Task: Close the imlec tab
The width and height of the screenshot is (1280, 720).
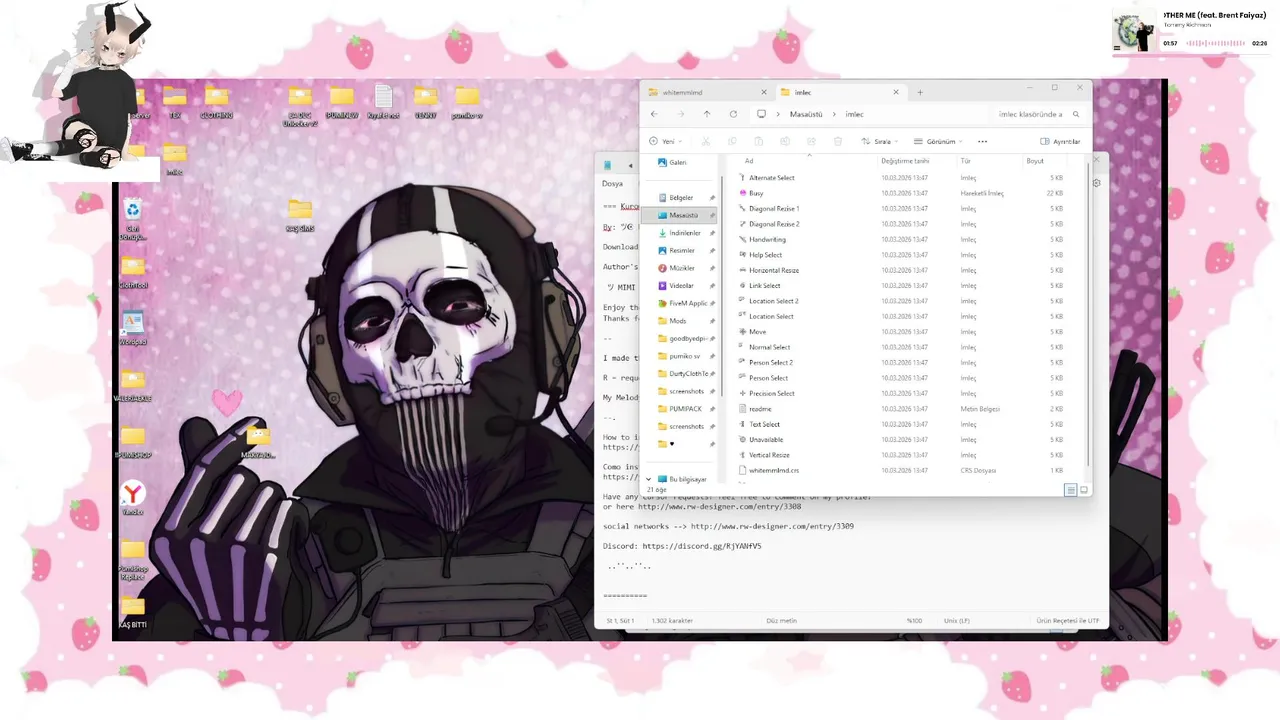Action: tap(895, 92)
